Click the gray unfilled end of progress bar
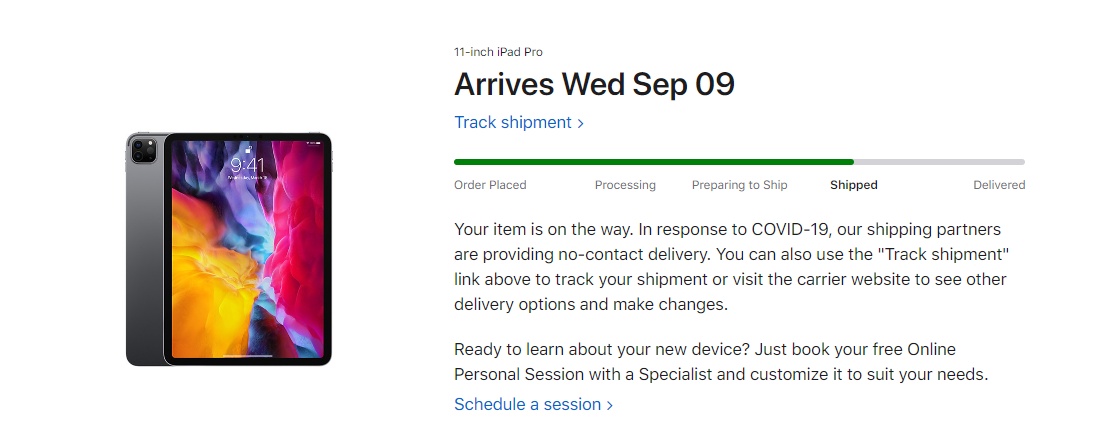The width and height of the screenshot is (1119, 434). [940, 161]
